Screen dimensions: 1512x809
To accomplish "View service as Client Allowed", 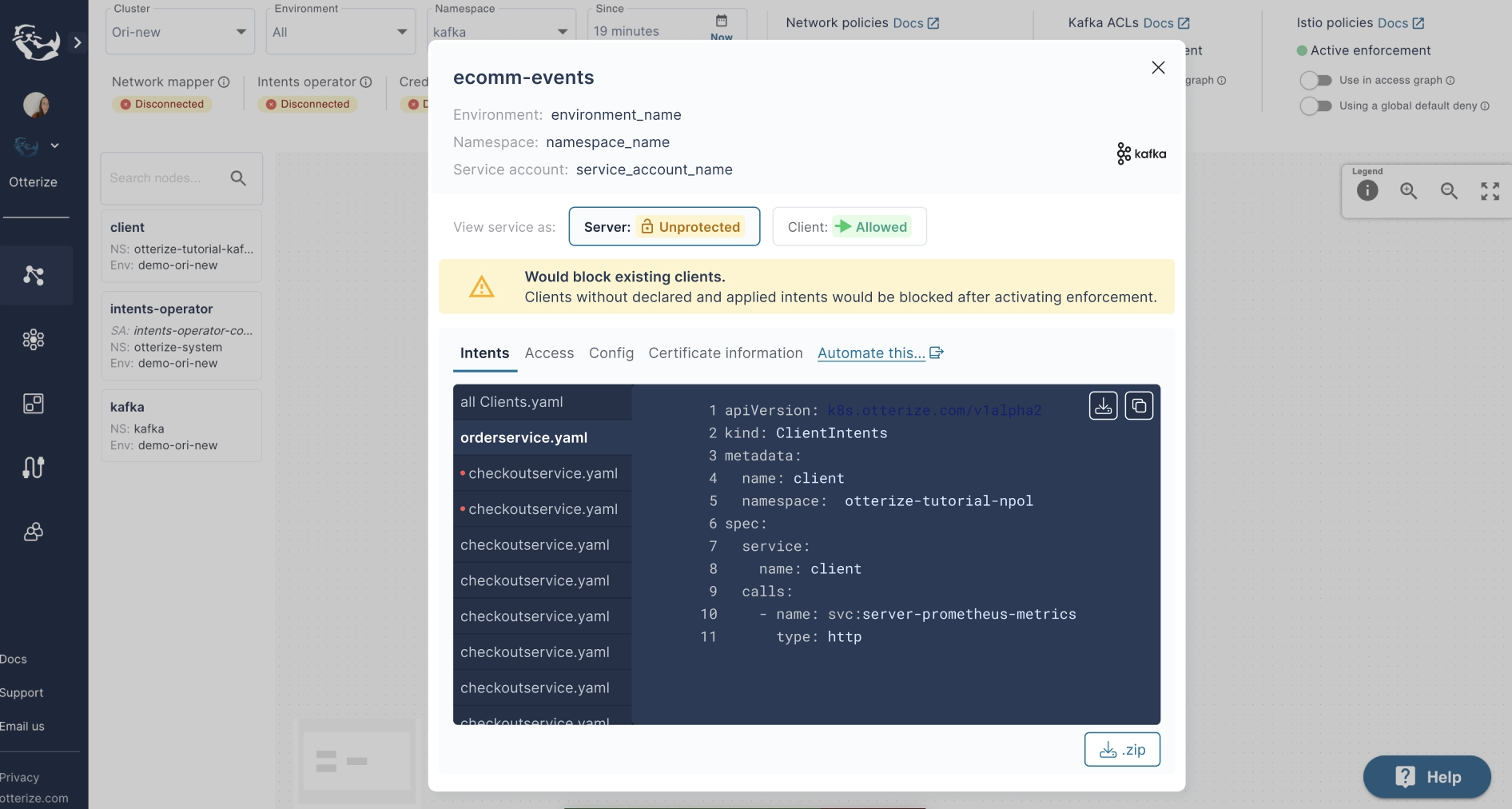I will pyautogui.click(x=850, y=227).
